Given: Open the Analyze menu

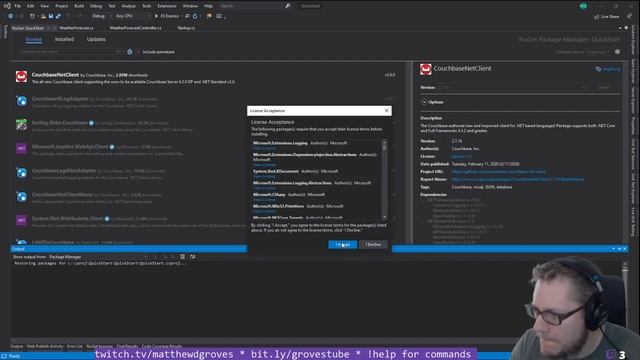Looking at the screenshot, I should 129,6.
